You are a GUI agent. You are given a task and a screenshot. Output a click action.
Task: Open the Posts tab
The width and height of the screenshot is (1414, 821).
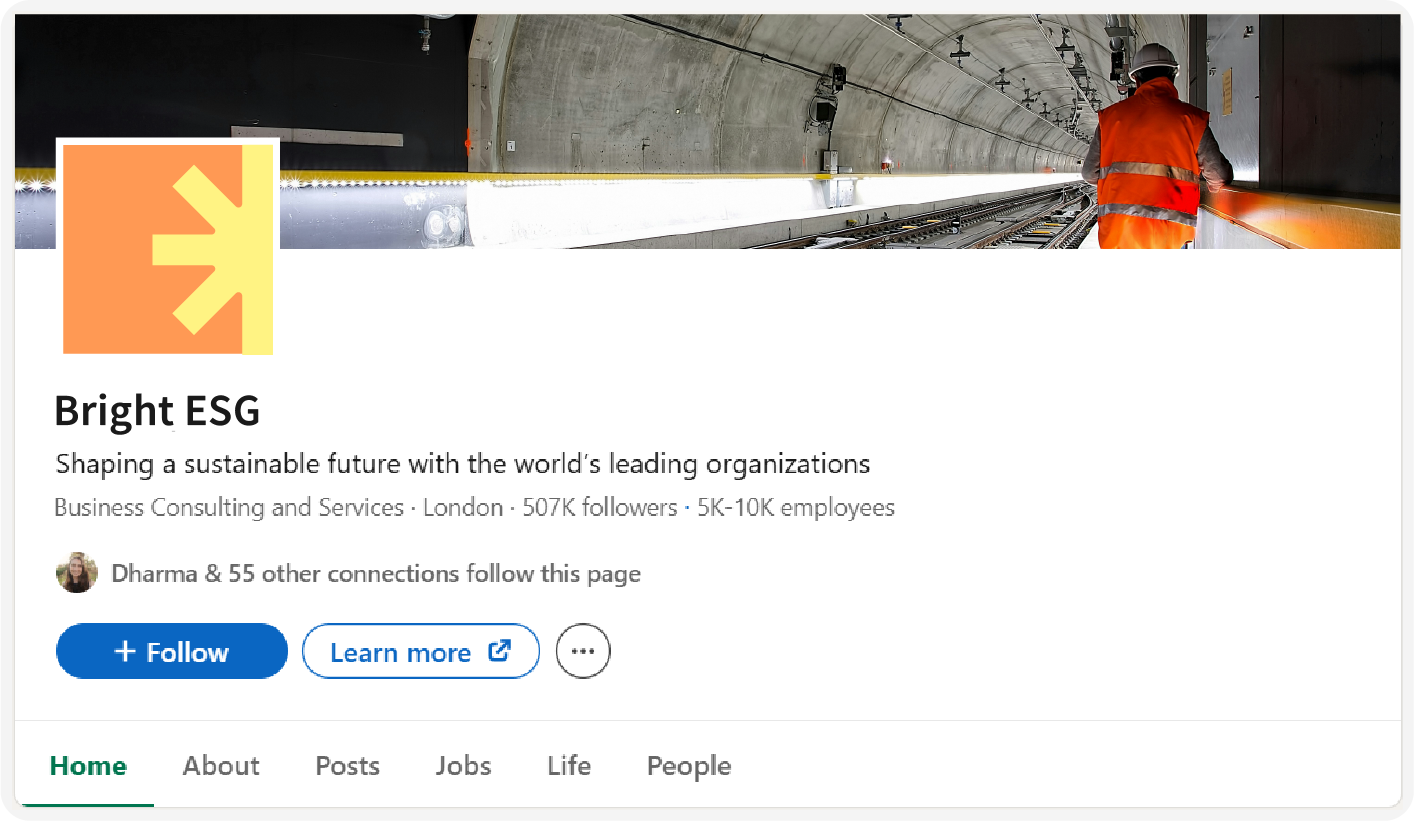click(348, 766)
